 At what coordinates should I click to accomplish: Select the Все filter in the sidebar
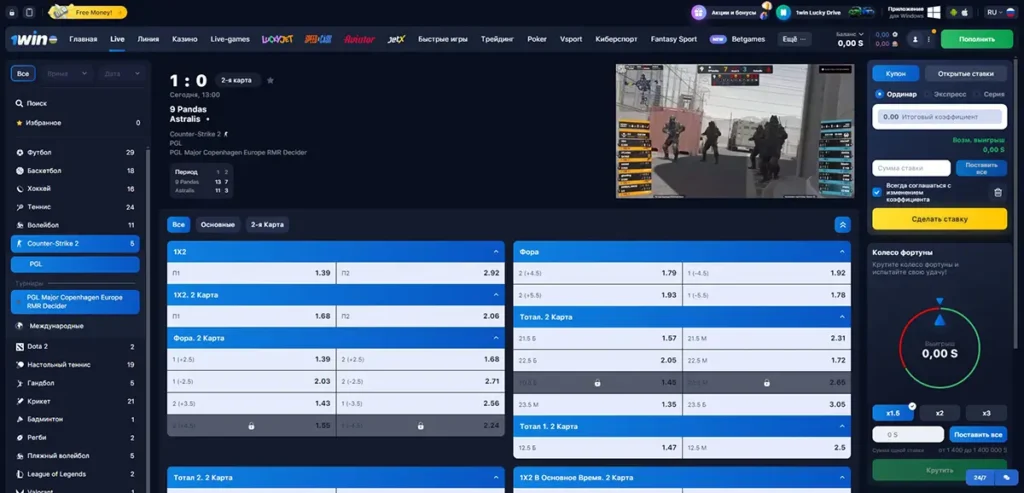(23, 74)
